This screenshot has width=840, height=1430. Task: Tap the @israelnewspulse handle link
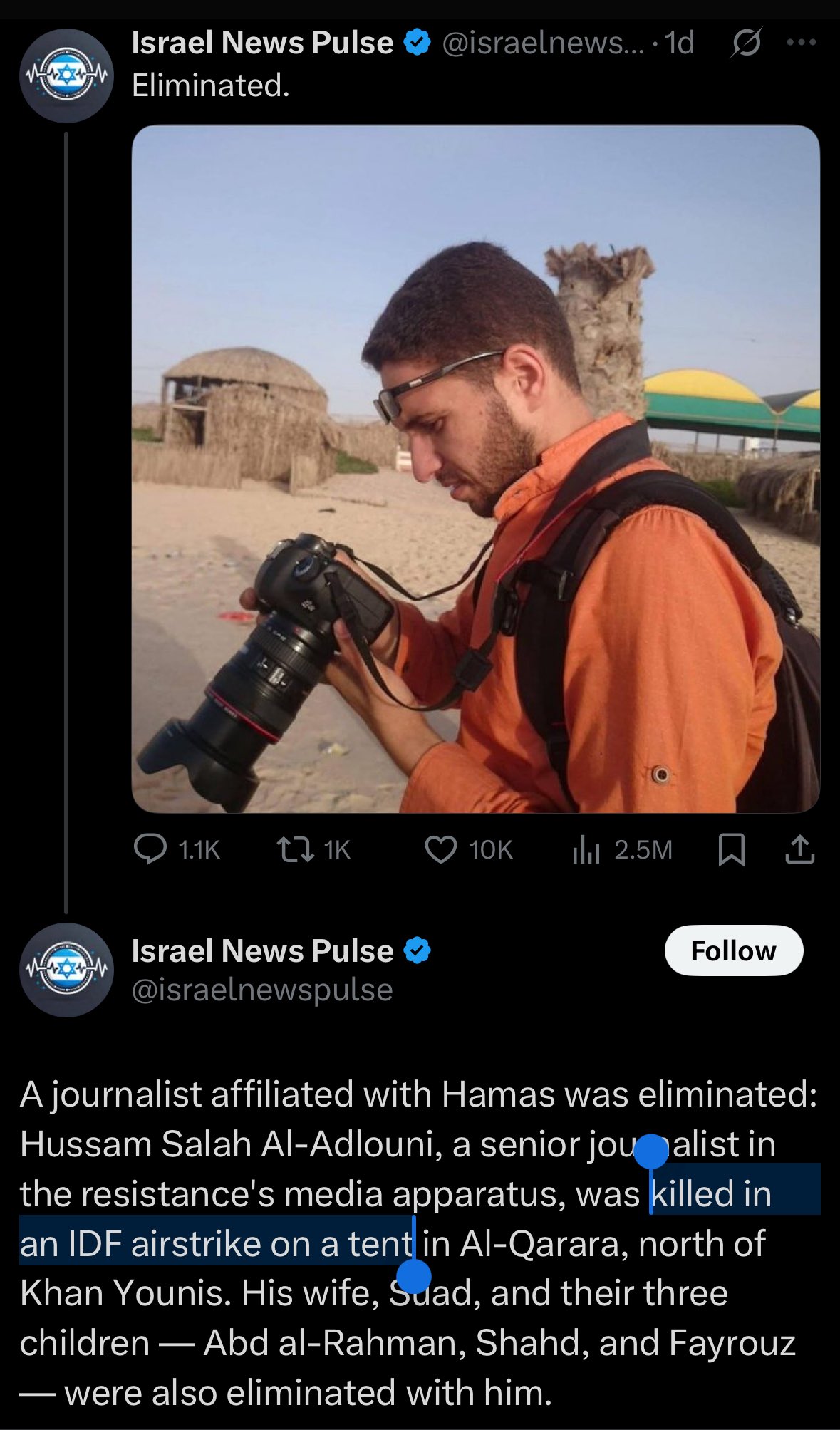point(262,990)
